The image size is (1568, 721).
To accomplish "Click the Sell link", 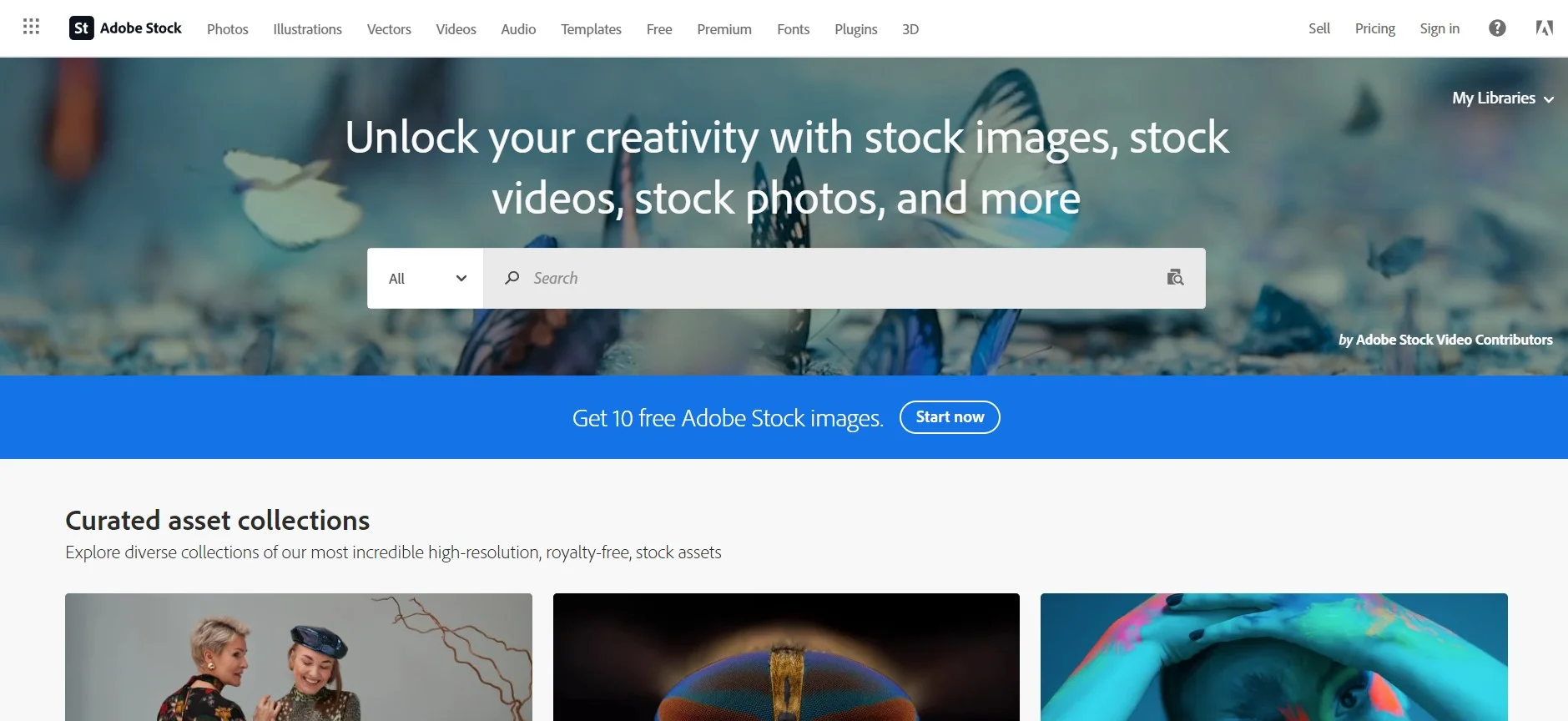I will pyautogui.click(x=1319, y=28).
